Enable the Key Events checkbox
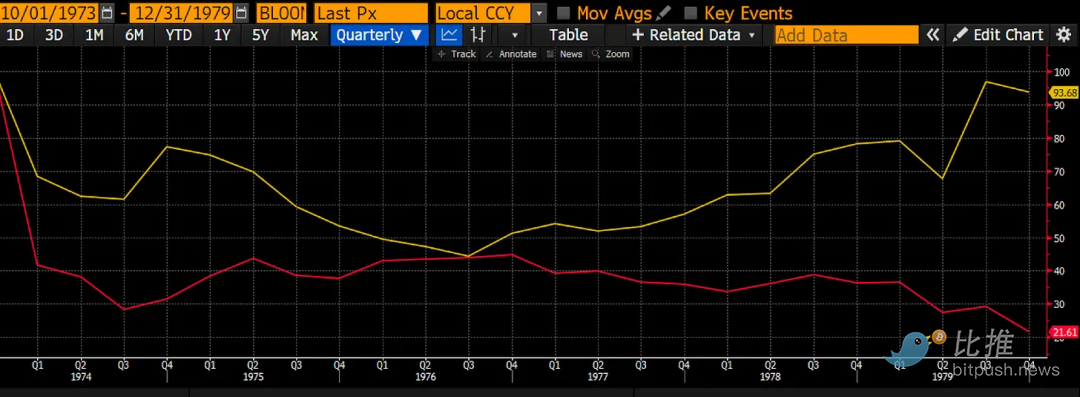 tap(691, 13)
